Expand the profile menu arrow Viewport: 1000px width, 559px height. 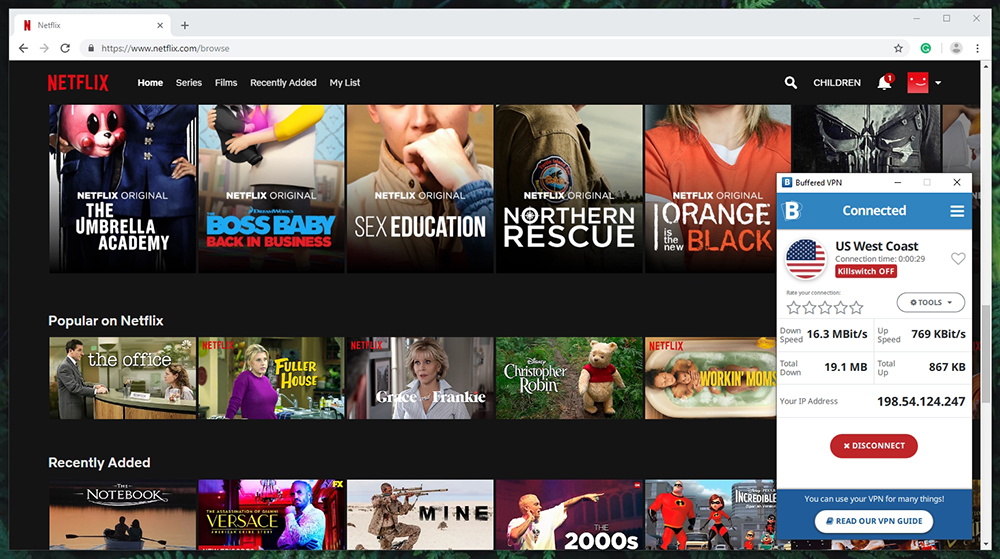tap(938, 83)
